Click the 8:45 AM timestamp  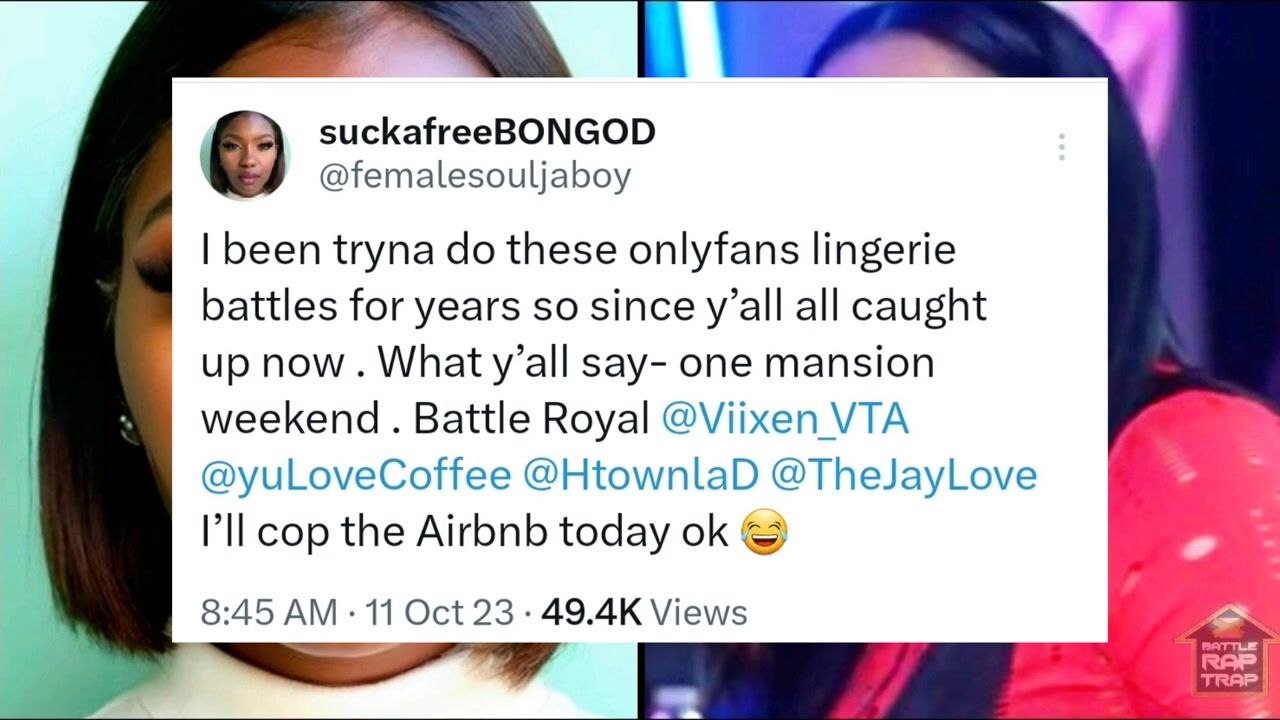tap(269, 612)
